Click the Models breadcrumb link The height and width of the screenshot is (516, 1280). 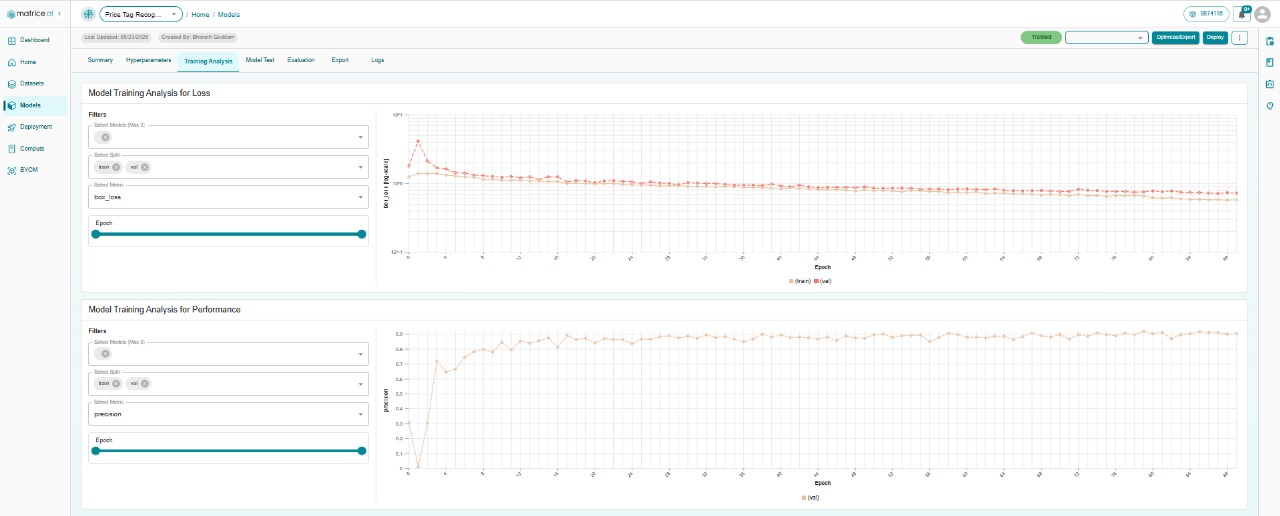(229, 15)
